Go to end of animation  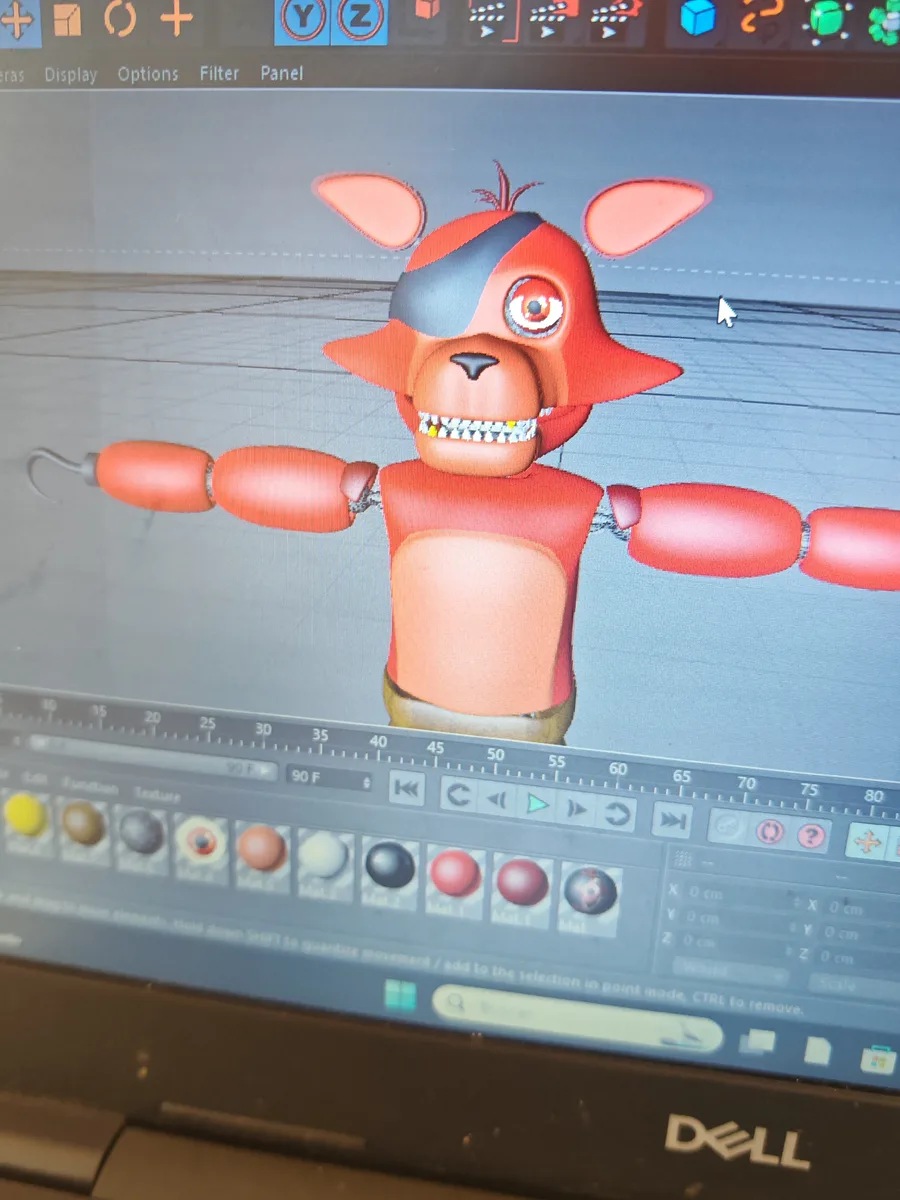pos(672,820)
